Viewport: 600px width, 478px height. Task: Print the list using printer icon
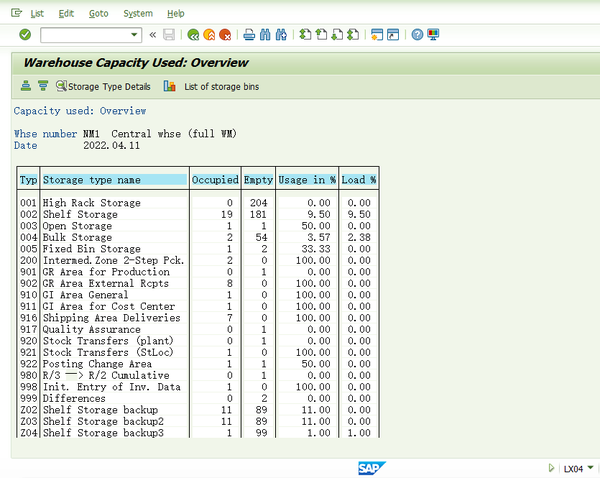pyautogui.click(x=249, y=35)
